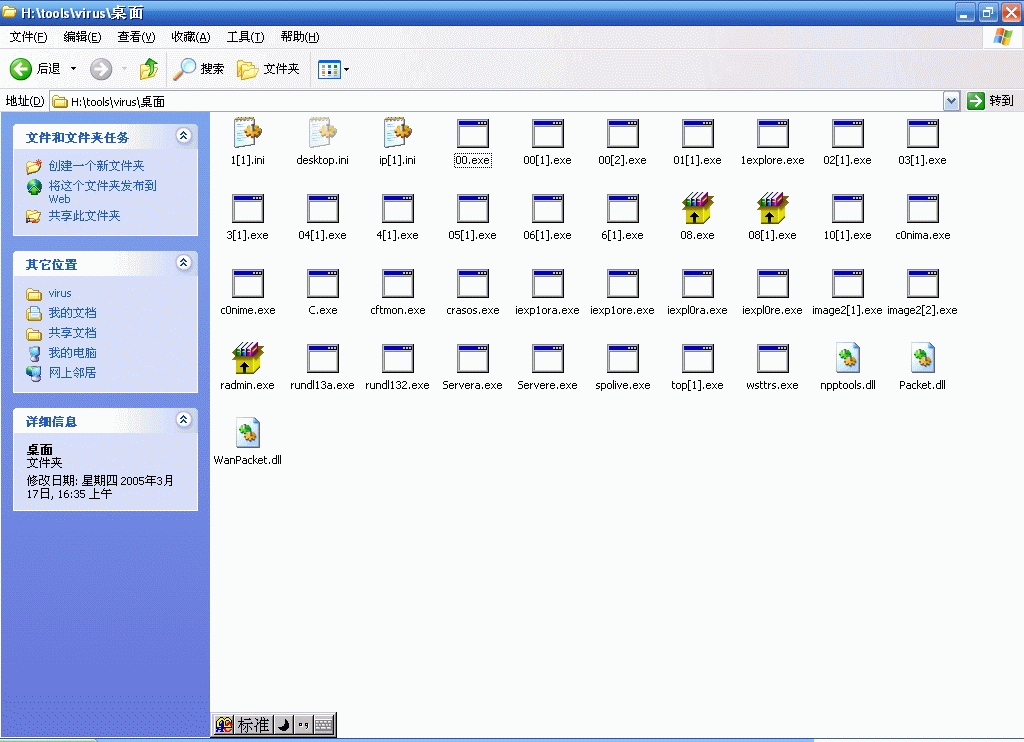
Task: Select the 08.exe archive icon
Action: (697, 208)
